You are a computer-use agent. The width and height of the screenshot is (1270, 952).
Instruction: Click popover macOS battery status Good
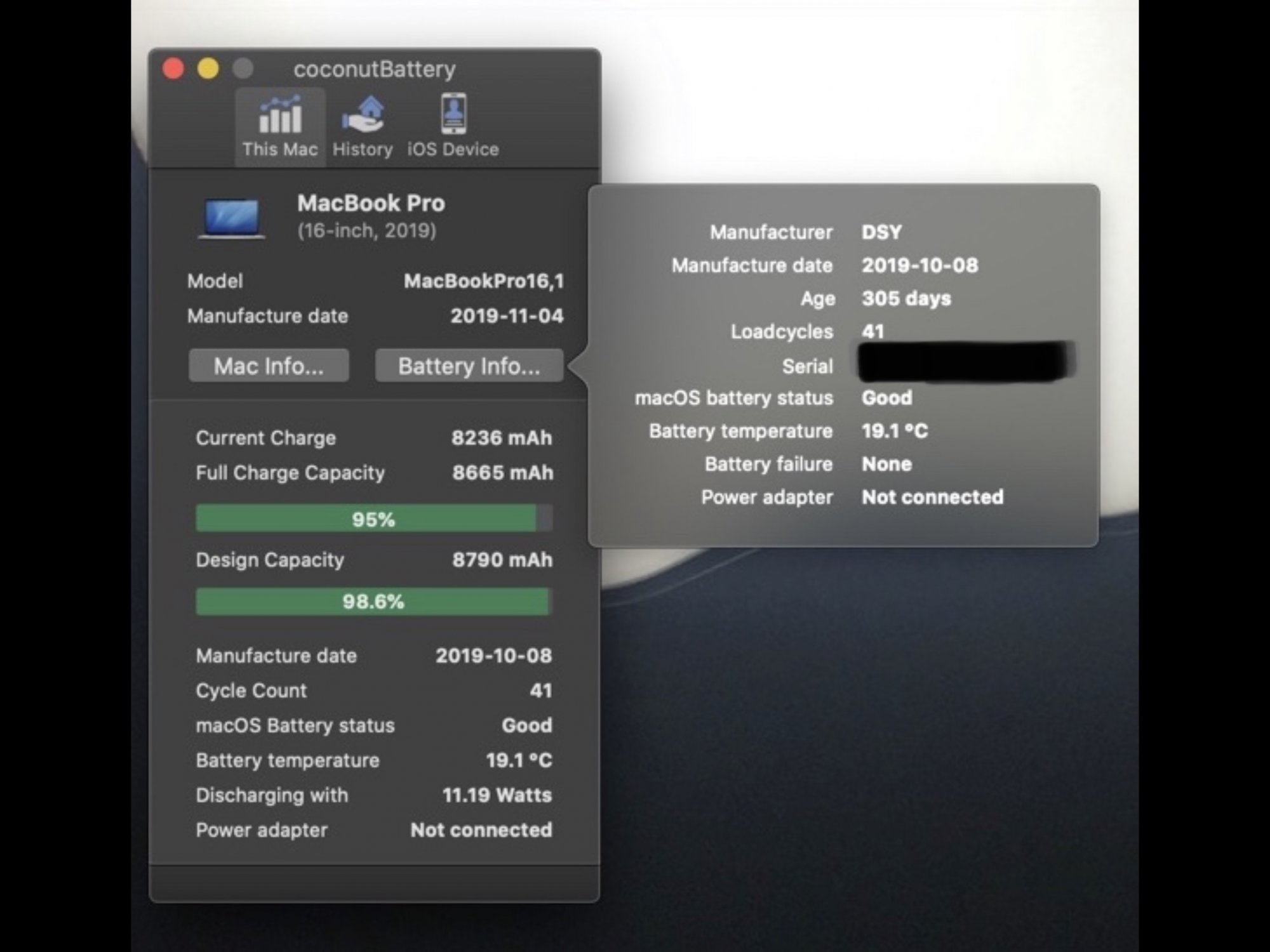(x=886, y=398)
